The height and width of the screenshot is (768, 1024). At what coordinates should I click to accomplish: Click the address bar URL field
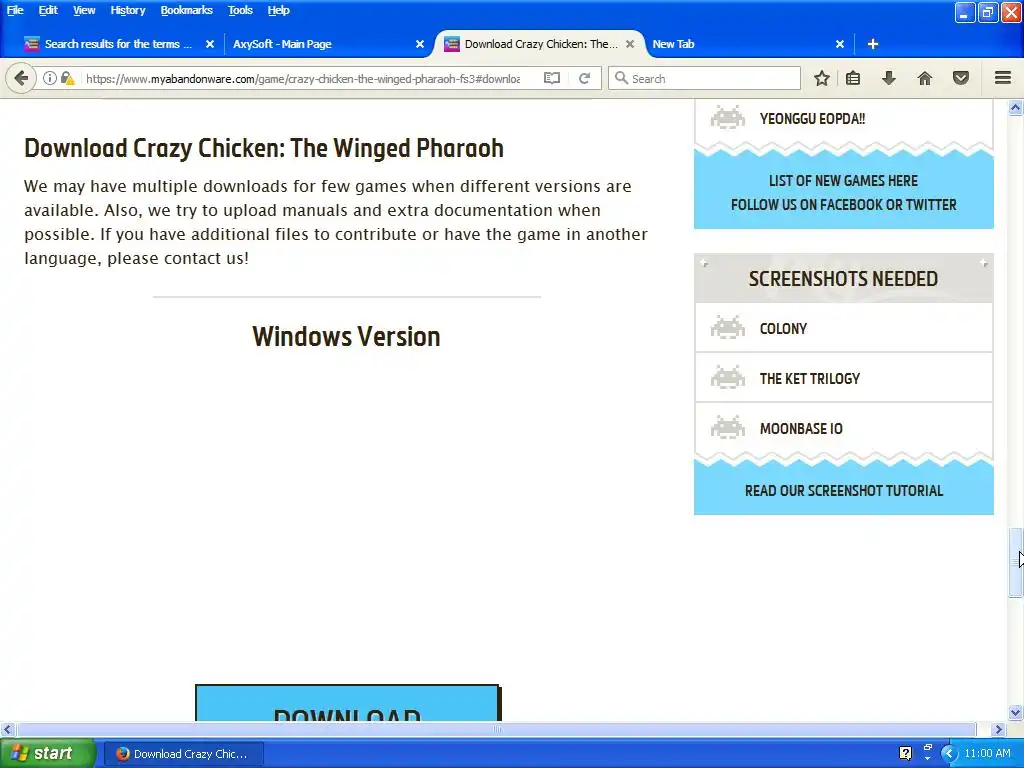point(303,78)
